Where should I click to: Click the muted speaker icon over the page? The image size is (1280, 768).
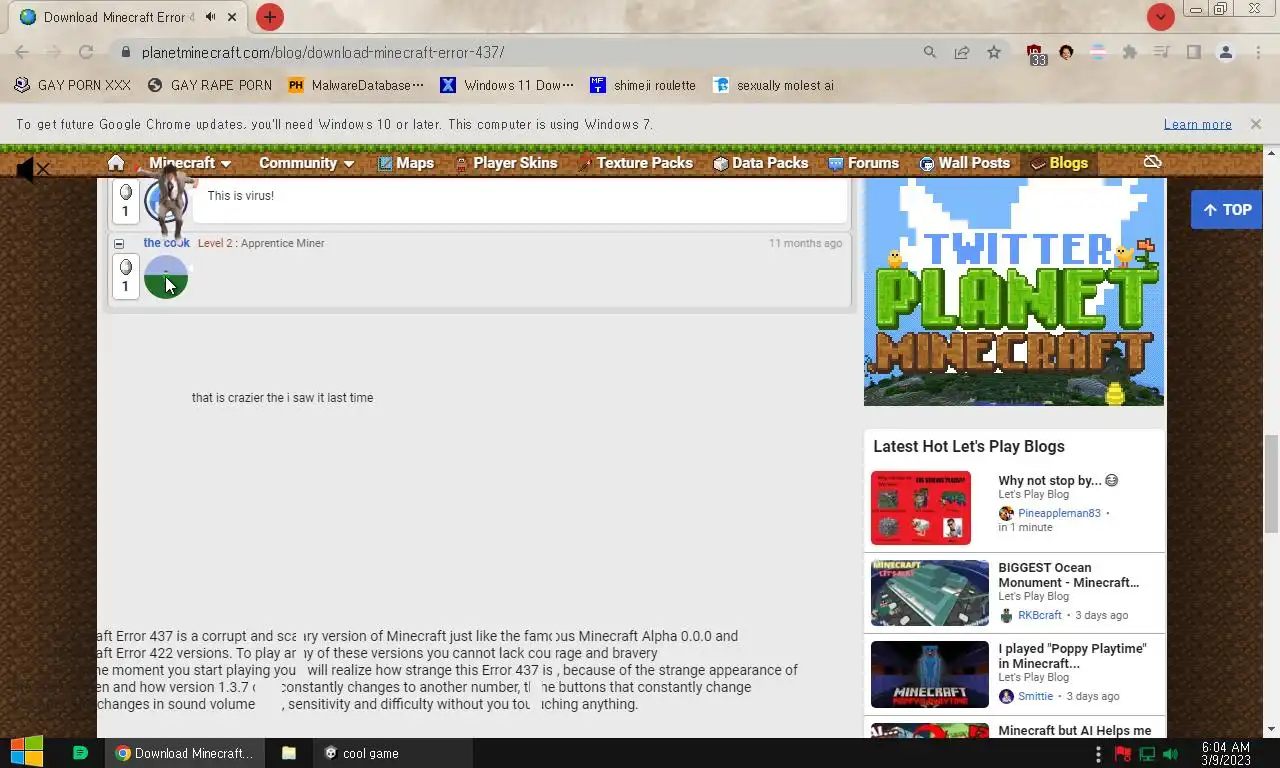(x=32, y=170)
